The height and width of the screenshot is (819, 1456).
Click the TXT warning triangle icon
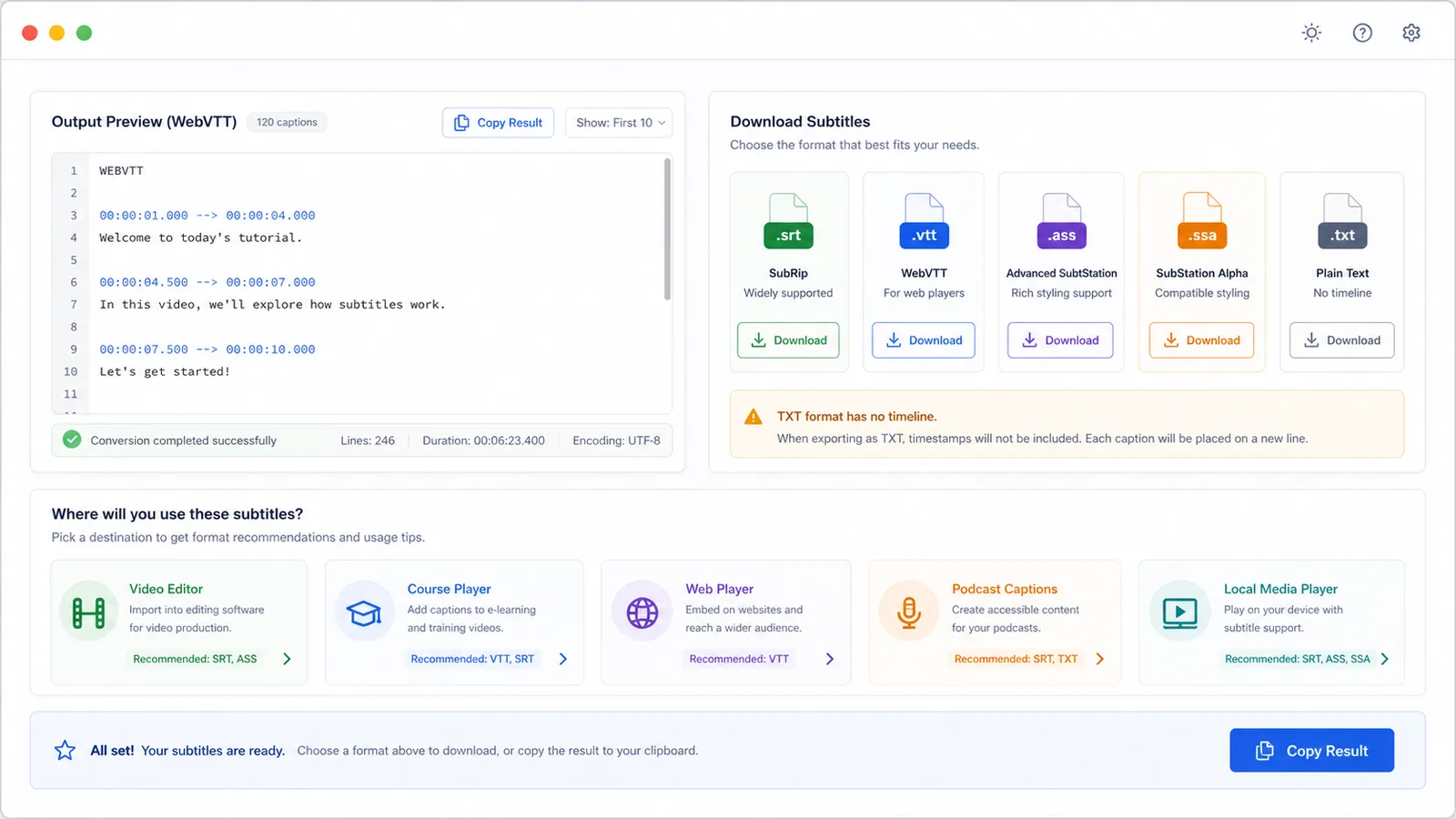[753, 417]
